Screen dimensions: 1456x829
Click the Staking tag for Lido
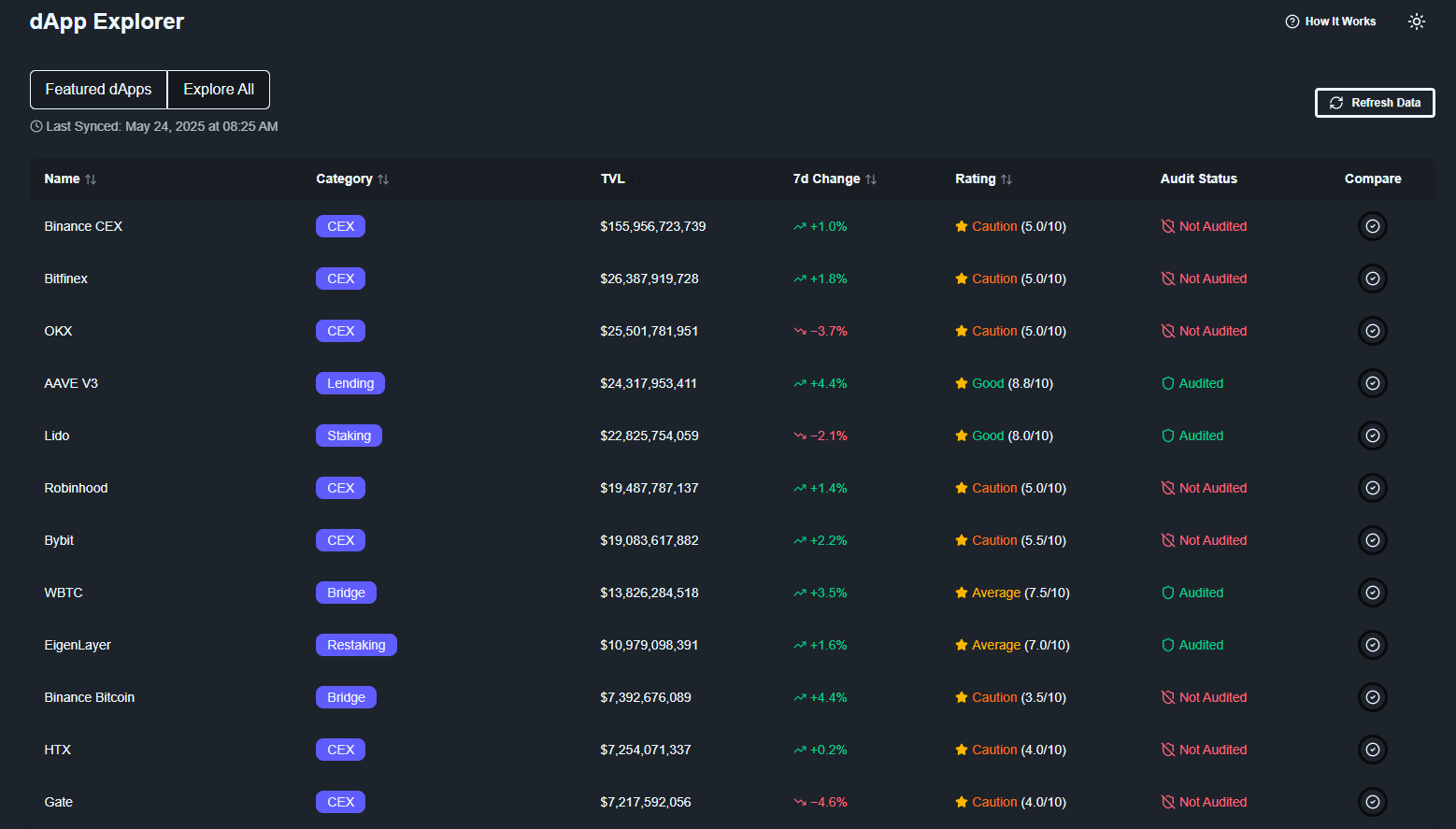[349, 436]
